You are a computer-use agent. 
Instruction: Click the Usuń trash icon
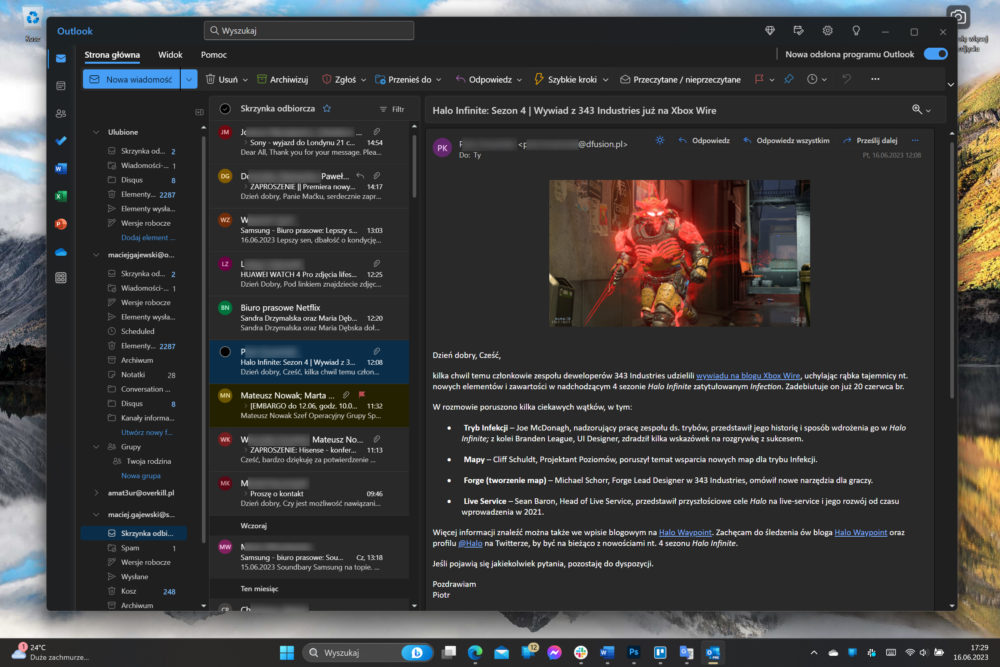[210, 79]
